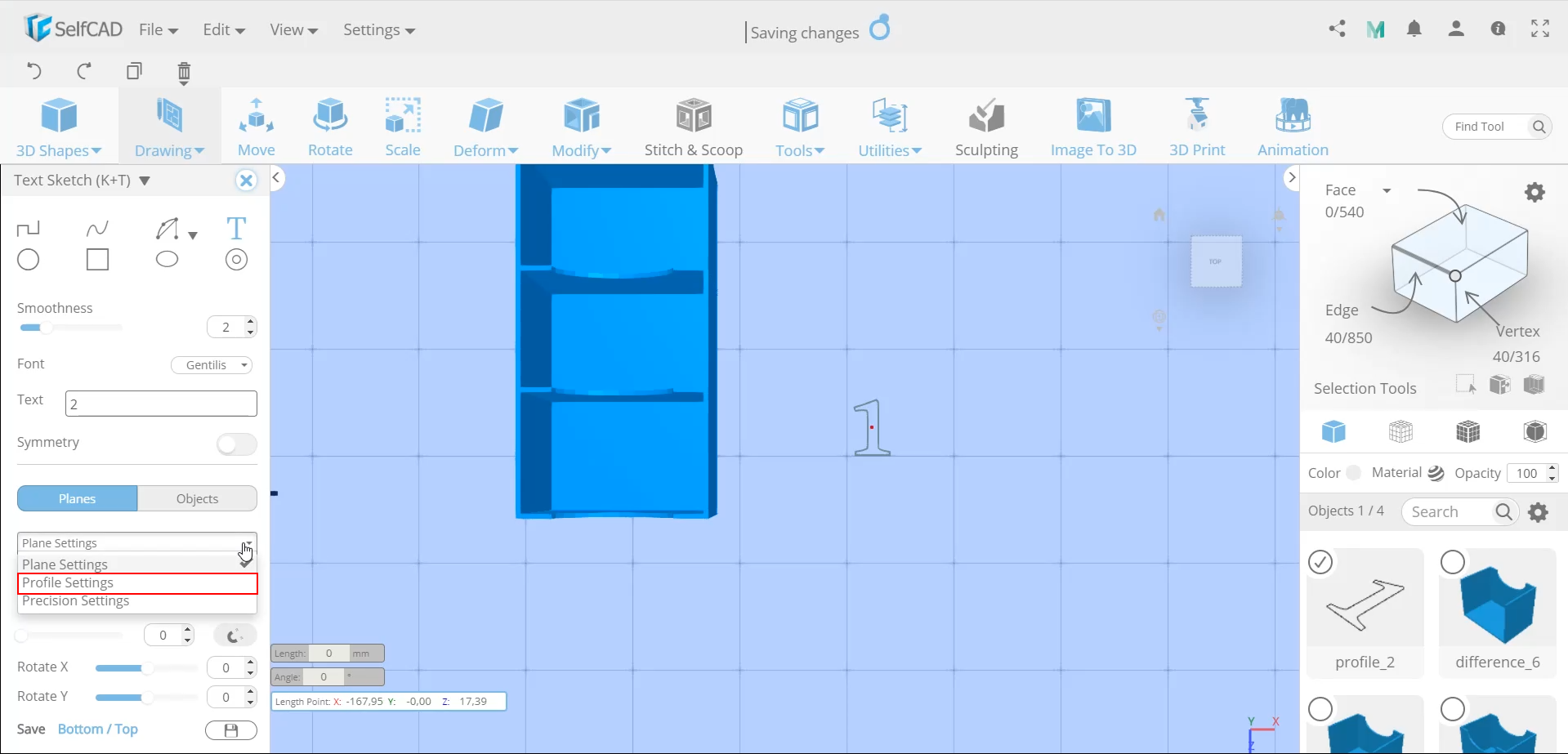Click the share icon in the header
Screen dimensions: 1568x754
coord(1337,29)
